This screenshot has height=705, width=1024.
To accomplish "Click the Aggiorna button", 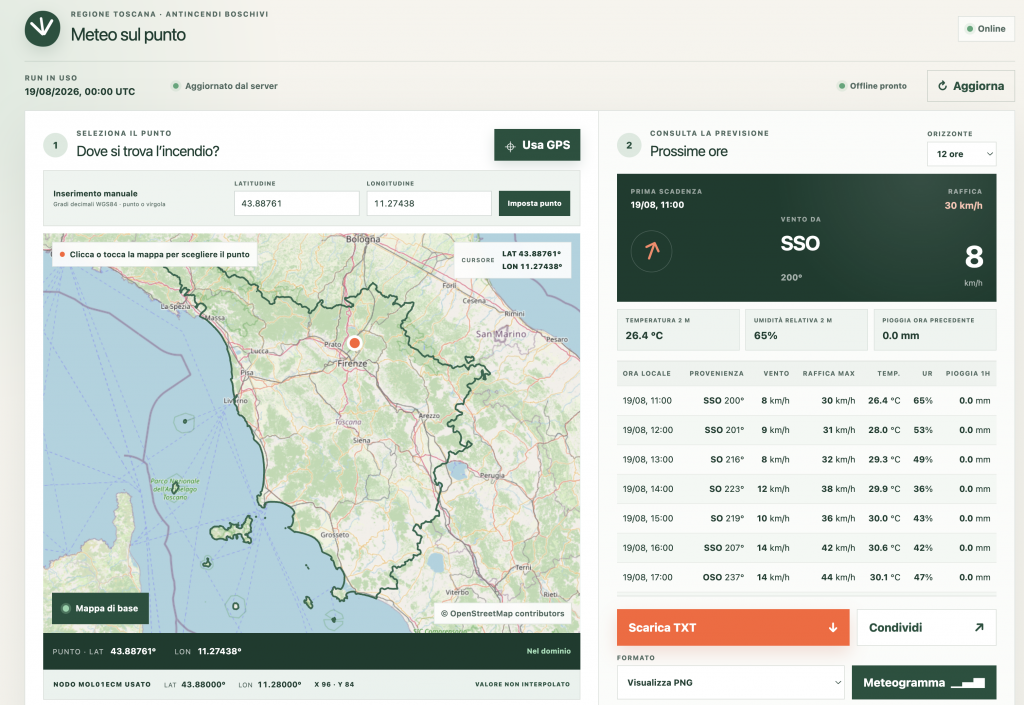I will click(x=970, y=86).
